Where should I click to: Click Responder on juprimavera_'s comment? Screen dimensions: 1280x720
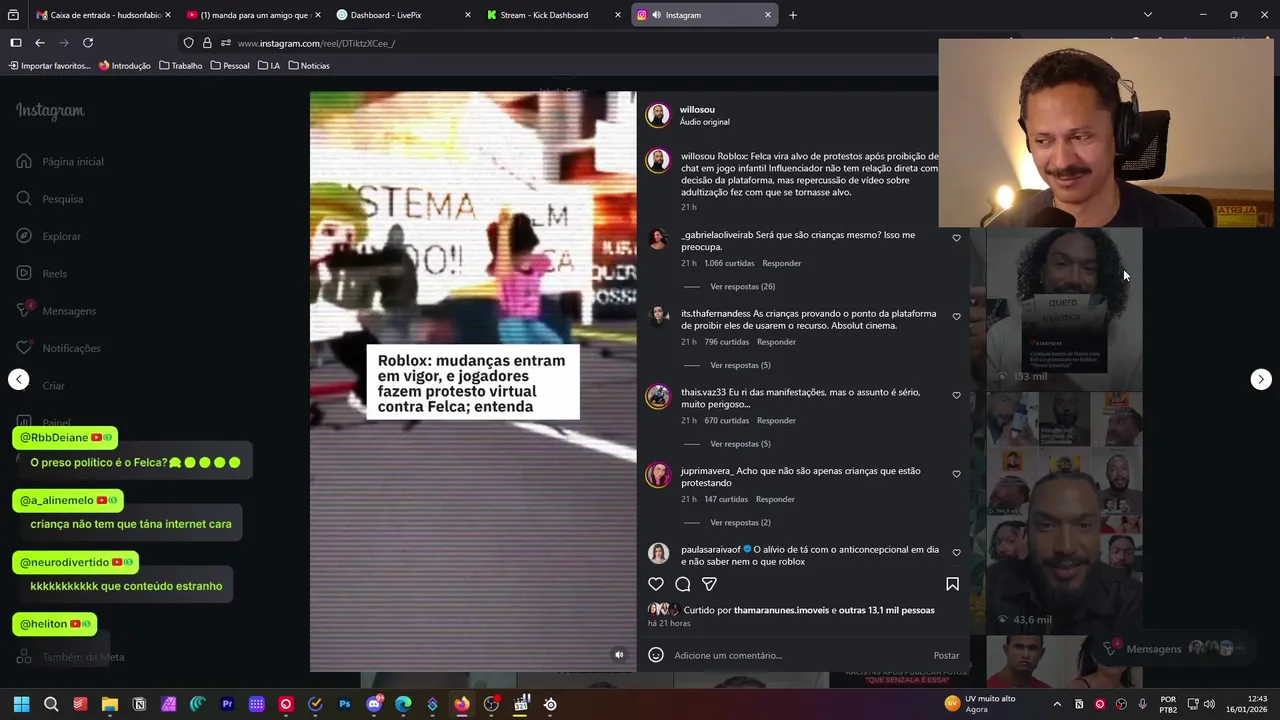[775, 500]
